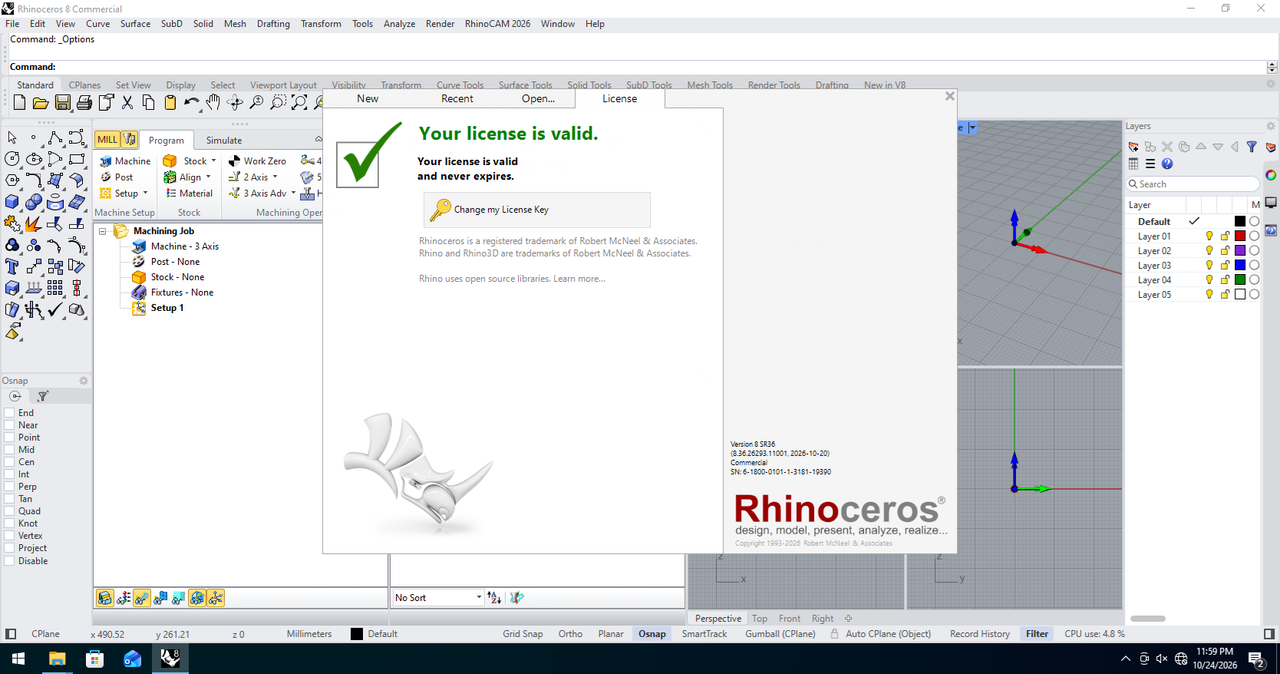Open the File menu
The image size is (1280, 674).
pos(12,23)
